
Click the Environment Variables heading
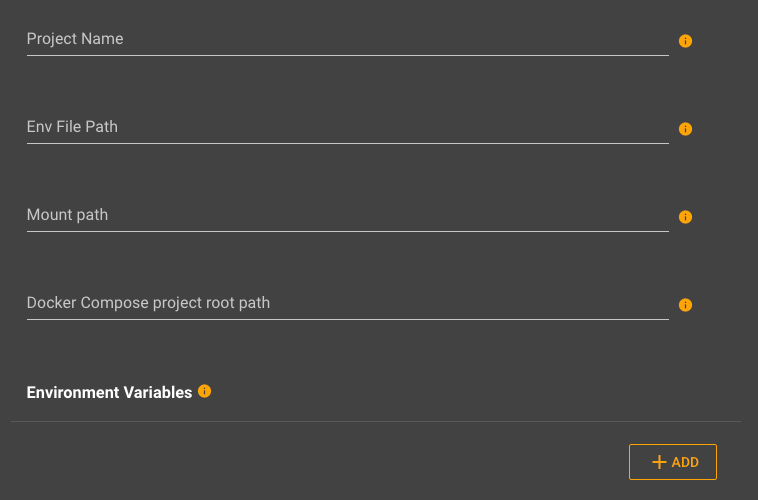tap(109, 393)
